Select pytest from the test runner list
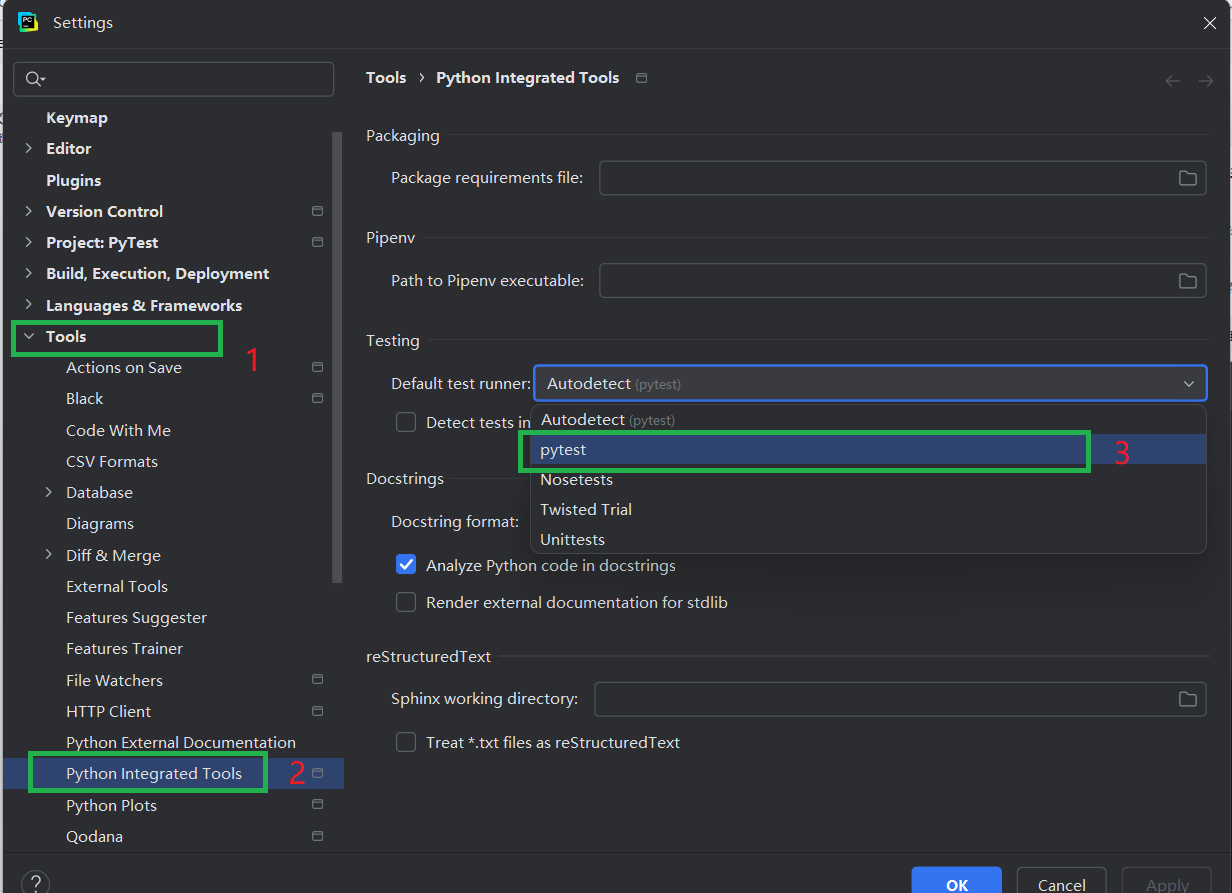This screenshot has height=893, width=1232. tap(868, 450)
